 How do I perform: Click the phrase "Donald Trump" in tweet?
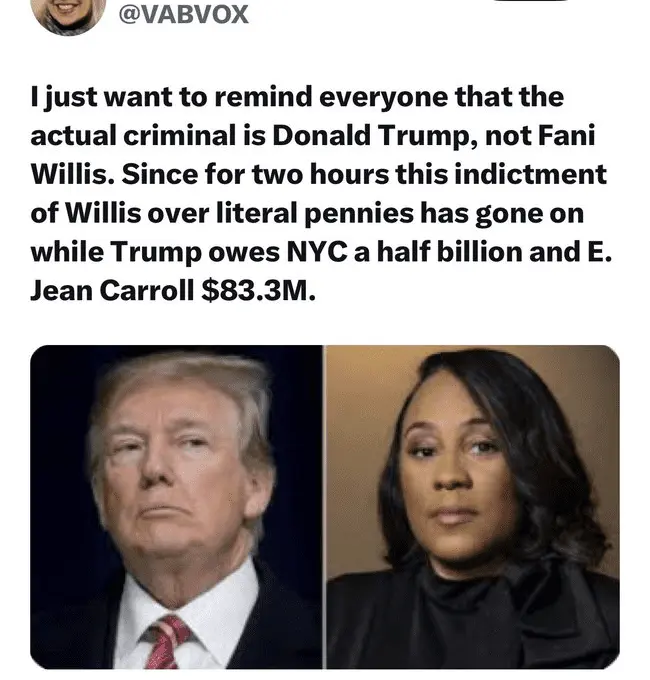(x=375, y=135)
